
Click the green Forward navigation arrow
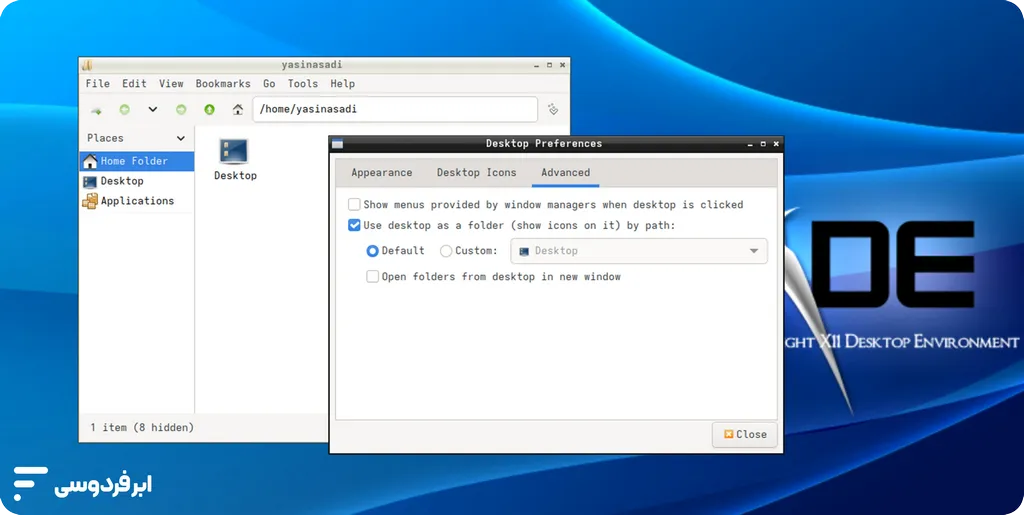(x=181, y=110)
